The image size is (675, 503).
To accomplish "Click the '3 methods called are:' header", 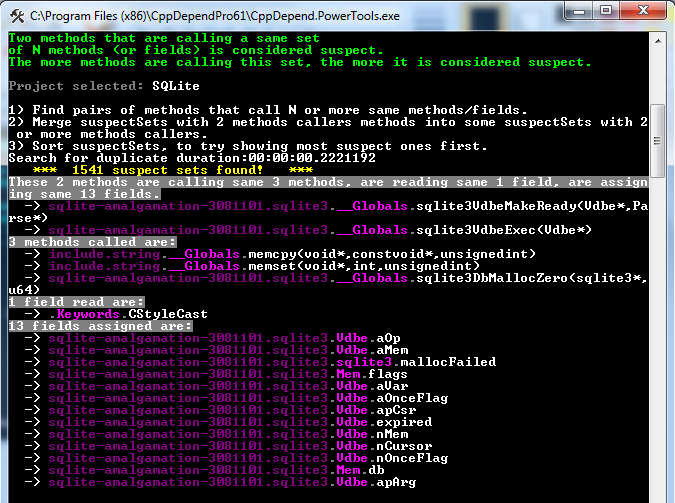I will 92,242.
